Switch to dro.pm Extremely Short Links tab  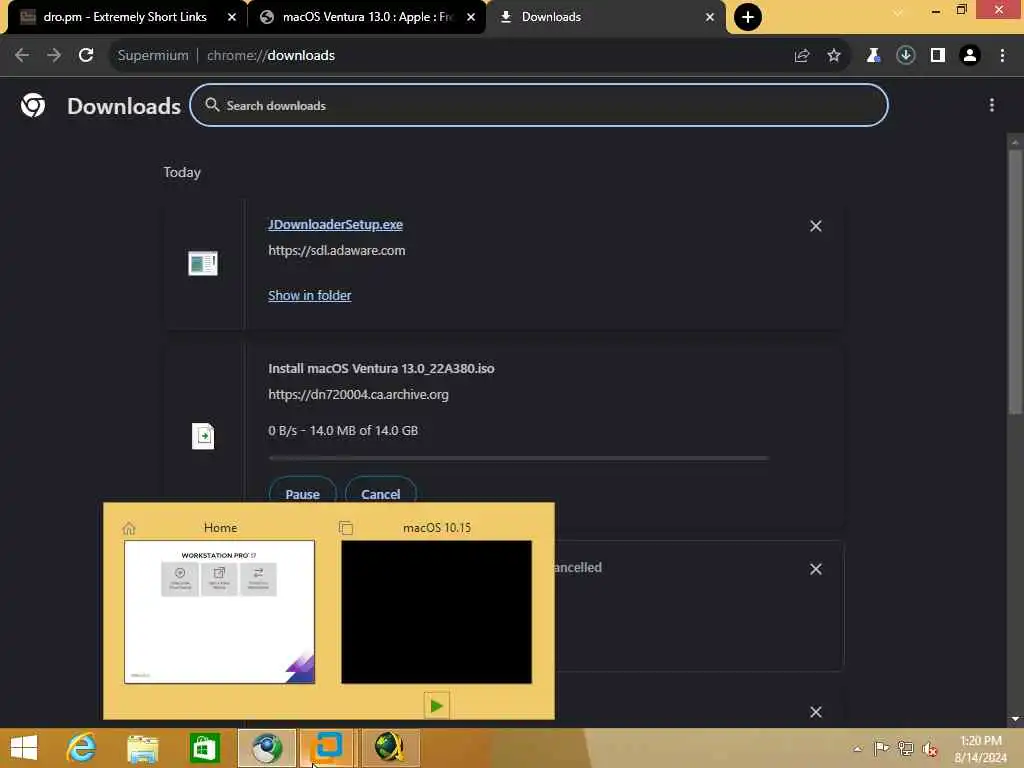[124, 17]
